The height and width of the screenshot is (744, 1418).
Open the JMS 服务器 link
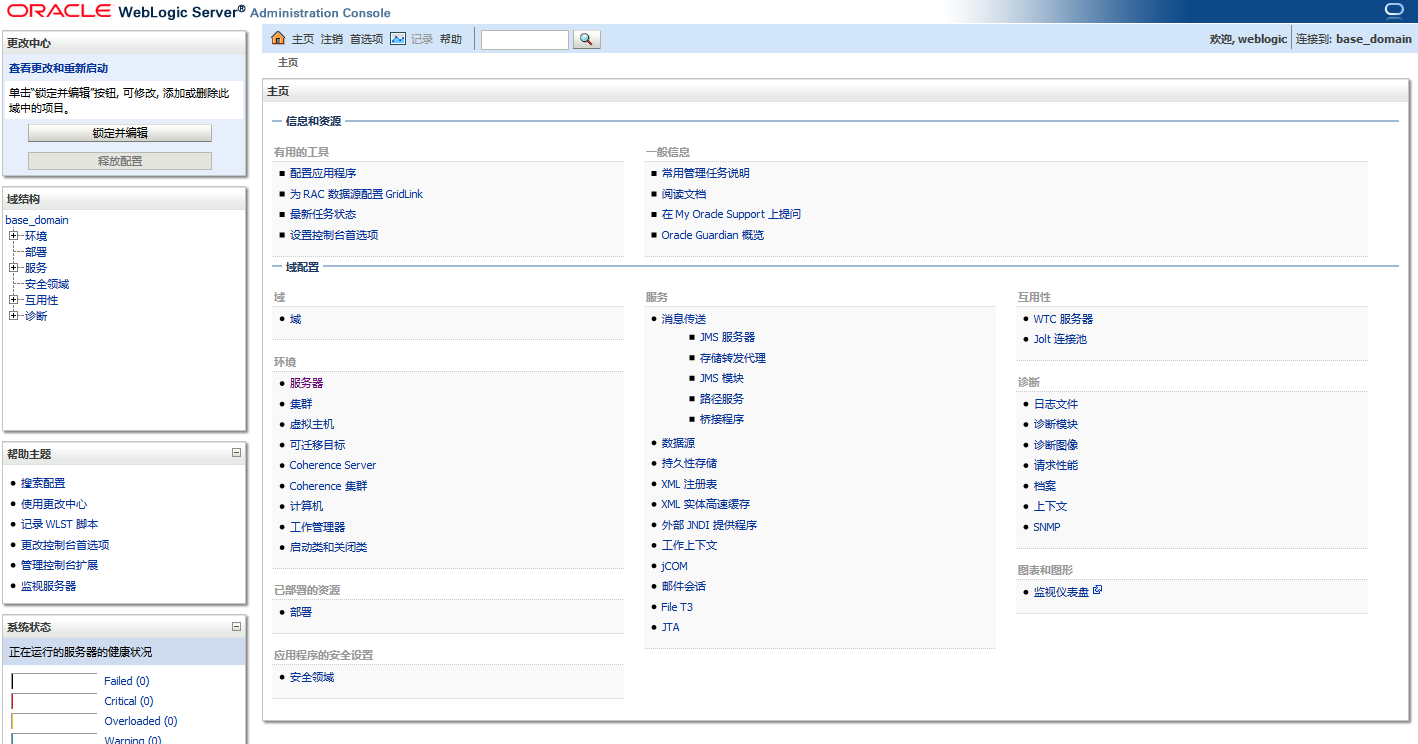pyautogui.click(x=727, y=337)
